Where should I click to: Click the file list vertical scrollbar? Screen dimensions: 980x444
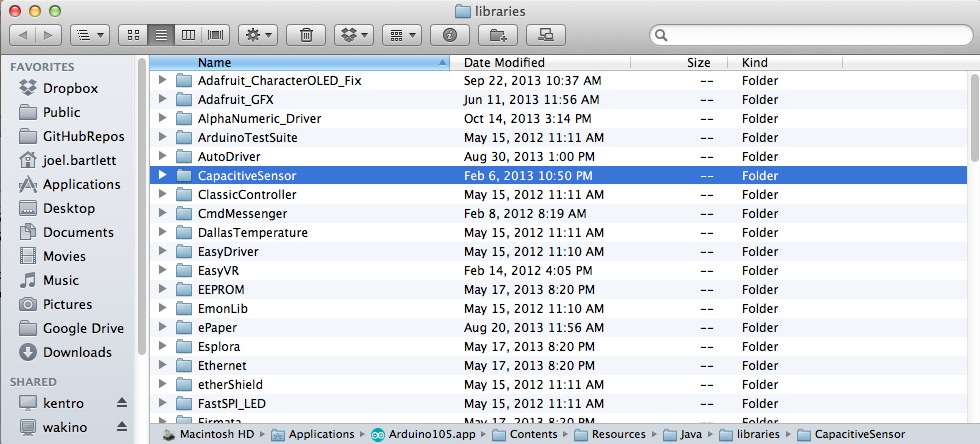click(x=975, y=118)
